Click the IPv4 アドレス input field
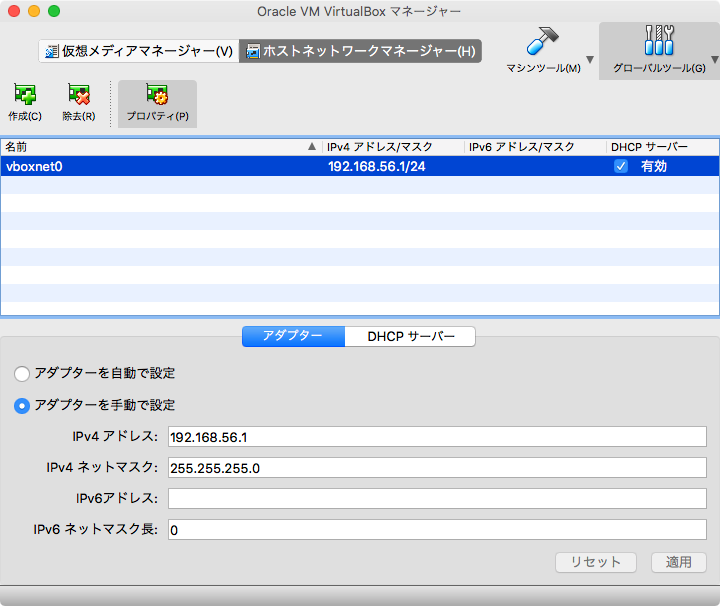This screenshot has width=720, height=606. click(437, 437)
